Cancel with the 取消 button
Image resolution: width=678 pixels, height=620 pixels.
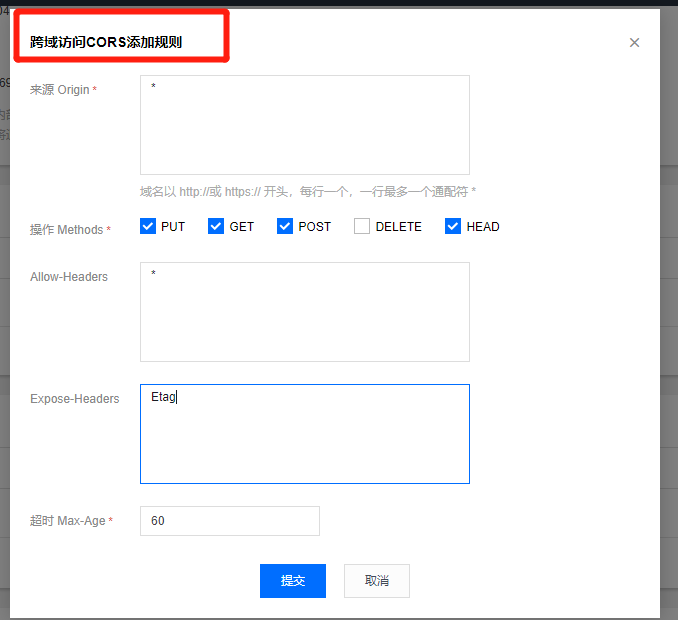coord(377,581)
